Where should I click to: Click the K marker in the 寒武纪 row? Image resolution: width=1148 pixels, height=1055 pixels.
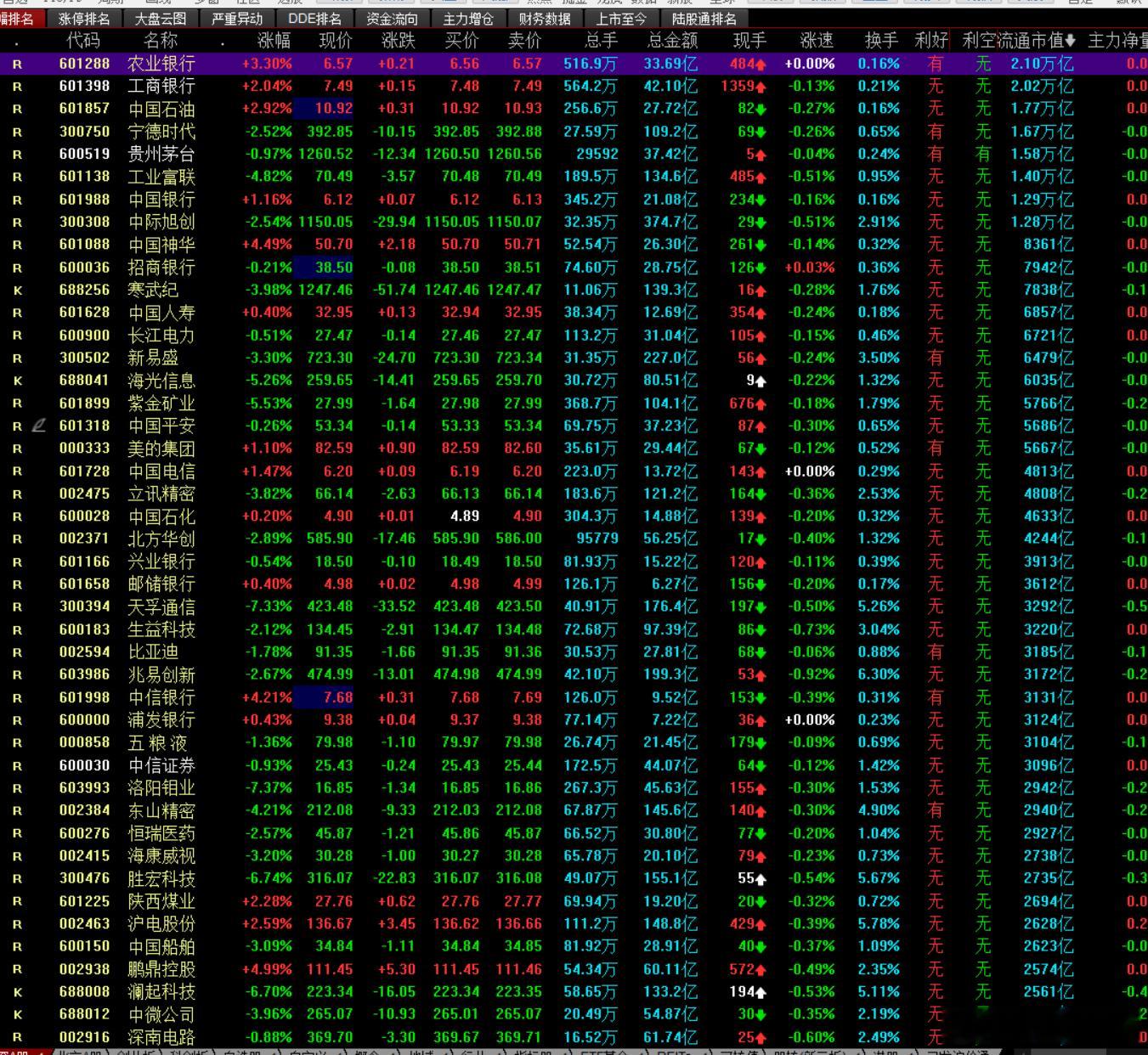coord(18,291)
